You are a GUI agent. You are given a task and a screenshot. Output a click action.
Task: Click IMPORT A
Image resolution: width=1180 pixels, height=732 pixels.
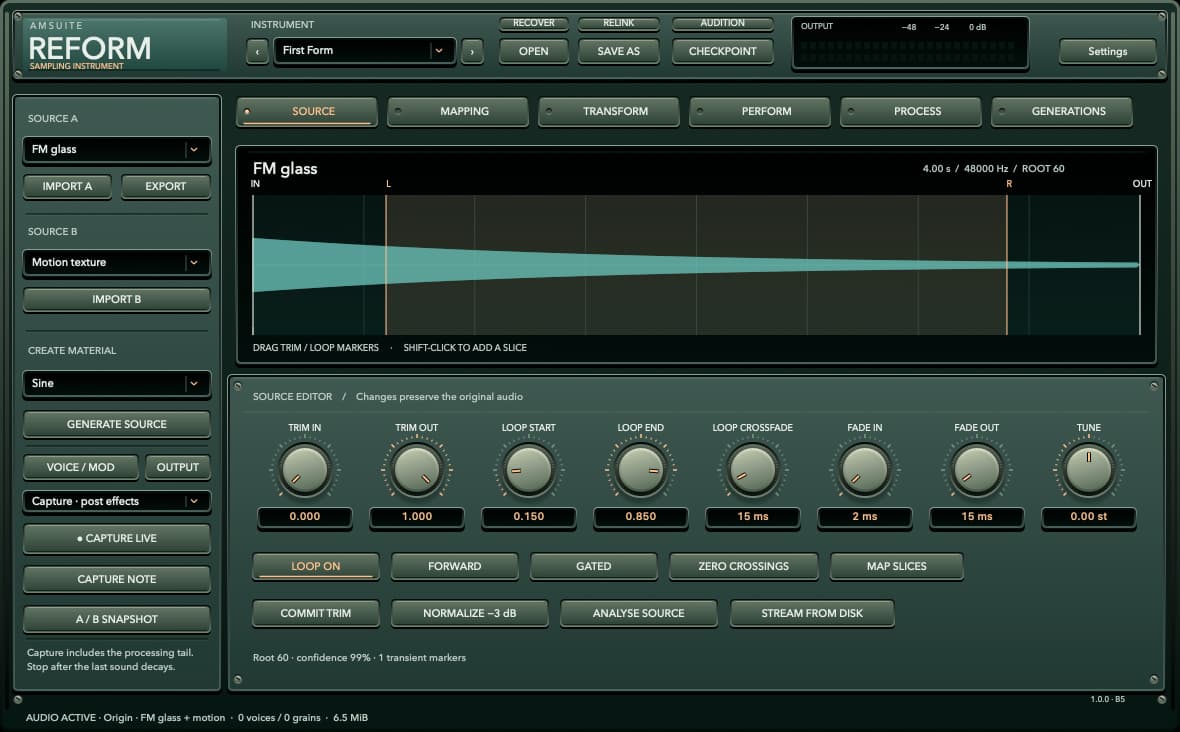tap(67, 187)
